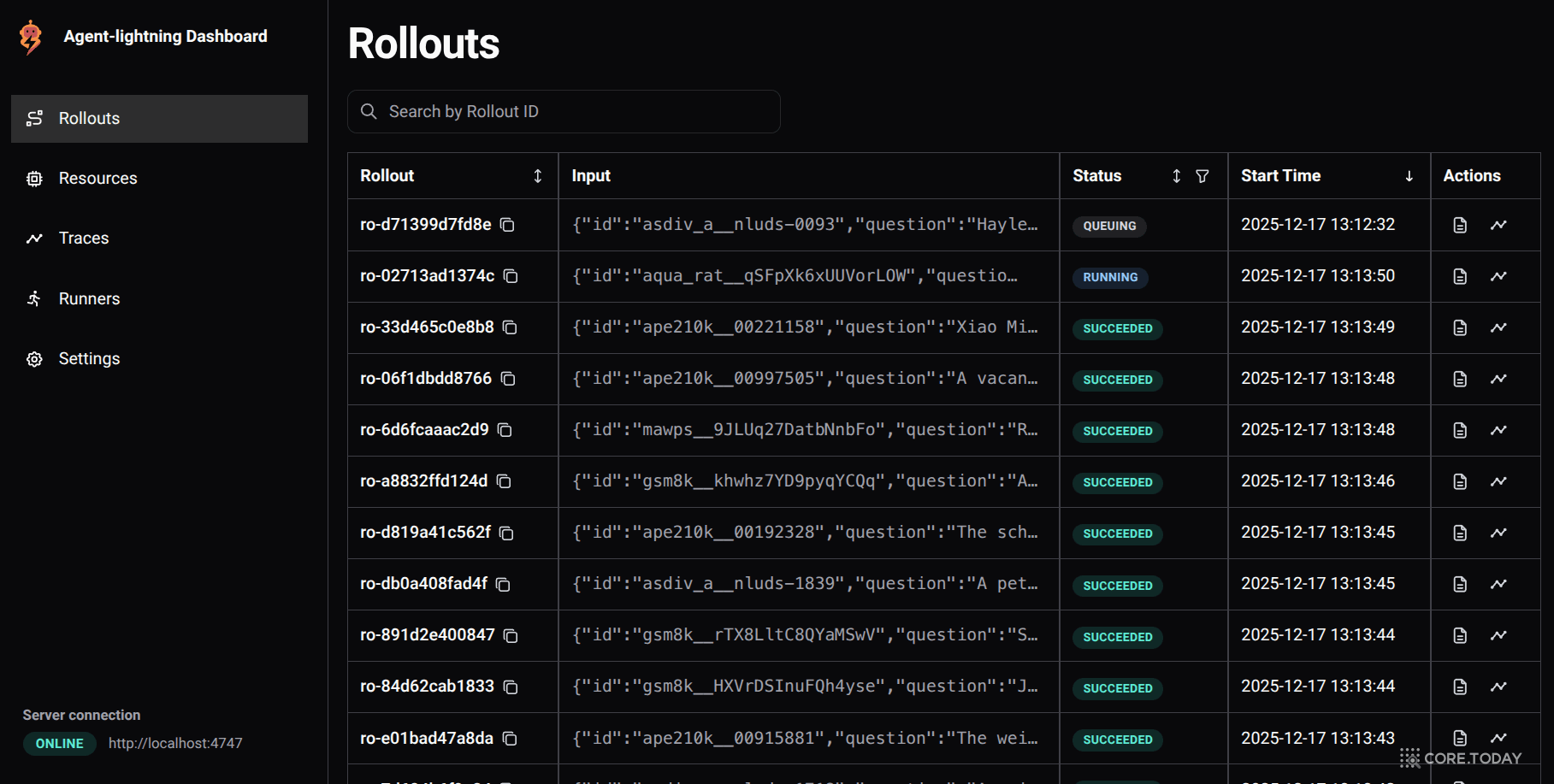Sort table by Status column arrows
Image resolution: width=1554 pixels, height=784 pixels.
click(1176, 176)
